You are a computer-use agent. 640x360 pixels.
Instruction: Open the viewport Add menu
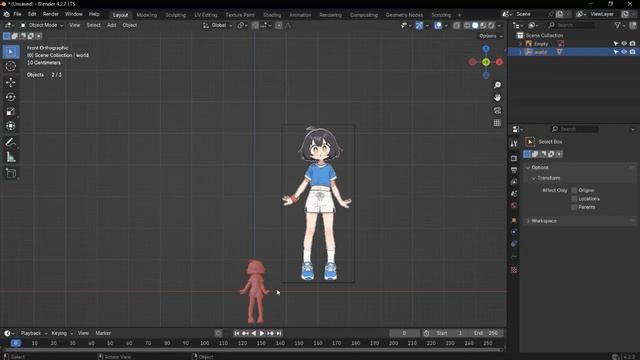(x=111, y=25)
